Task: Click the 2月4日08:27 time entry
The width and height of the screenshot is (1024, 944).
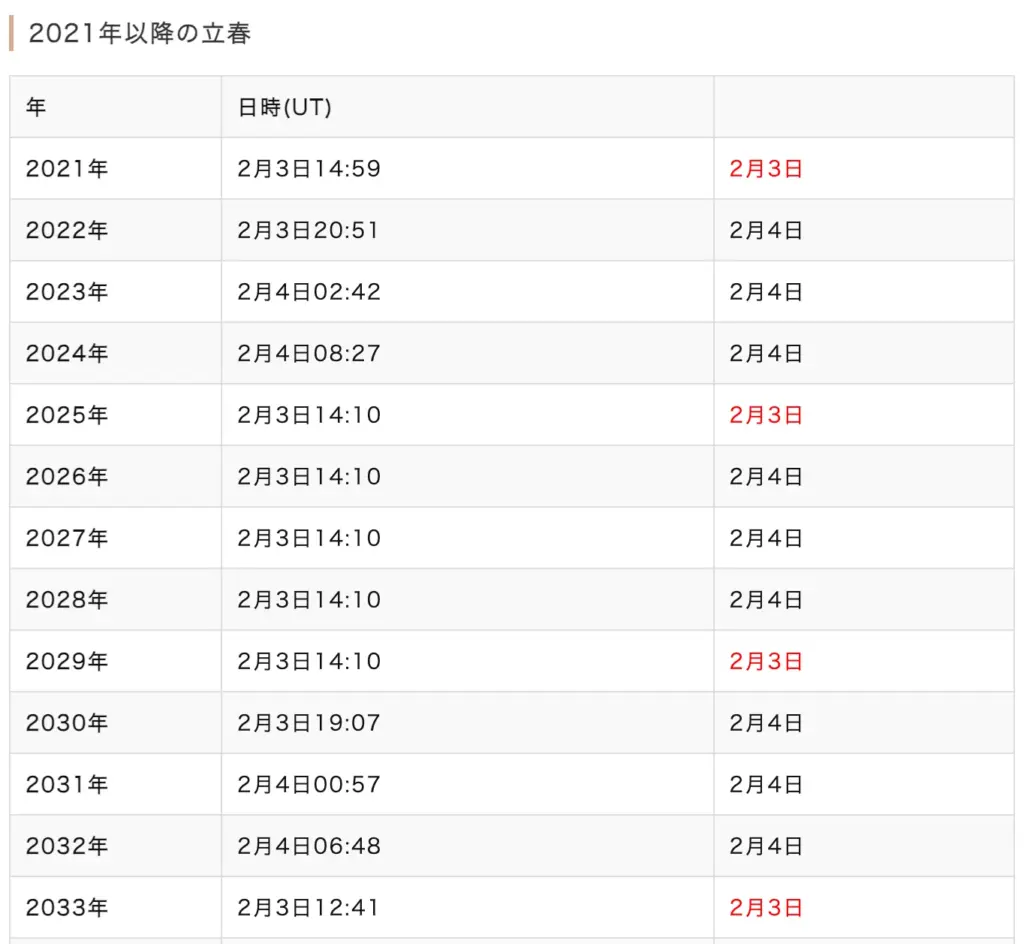Action: [309, 354]
